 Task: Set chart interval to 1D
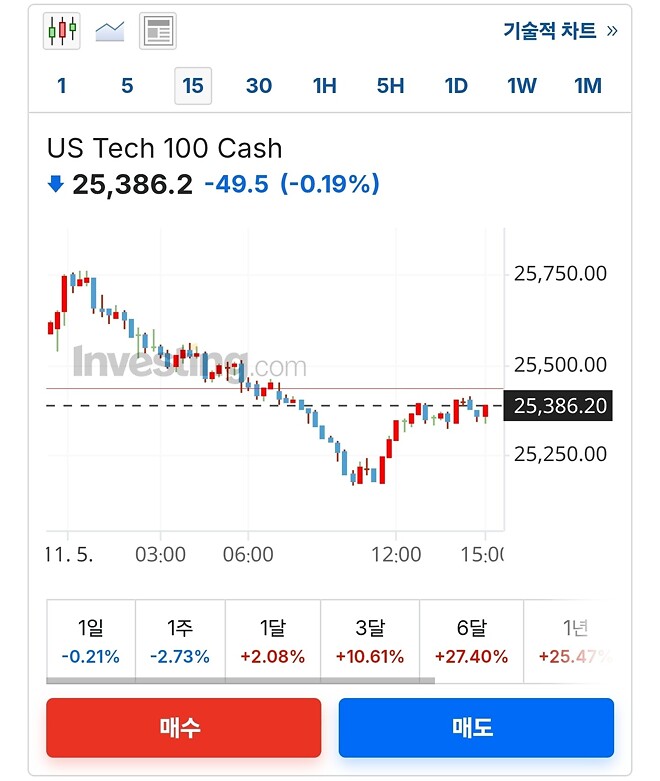pos(456,86)
